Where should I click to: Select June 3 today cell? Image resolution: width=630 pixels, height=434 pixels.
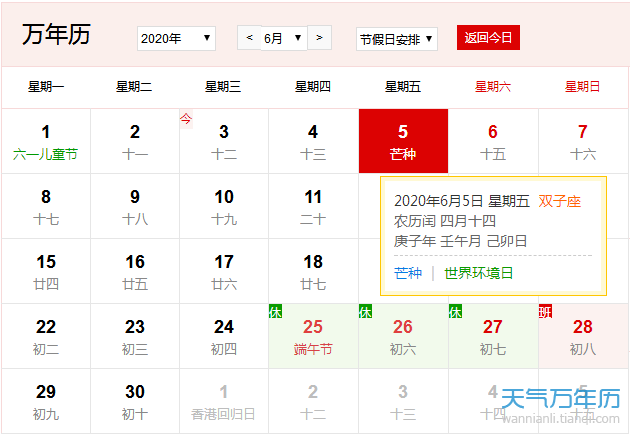[224, 141]
